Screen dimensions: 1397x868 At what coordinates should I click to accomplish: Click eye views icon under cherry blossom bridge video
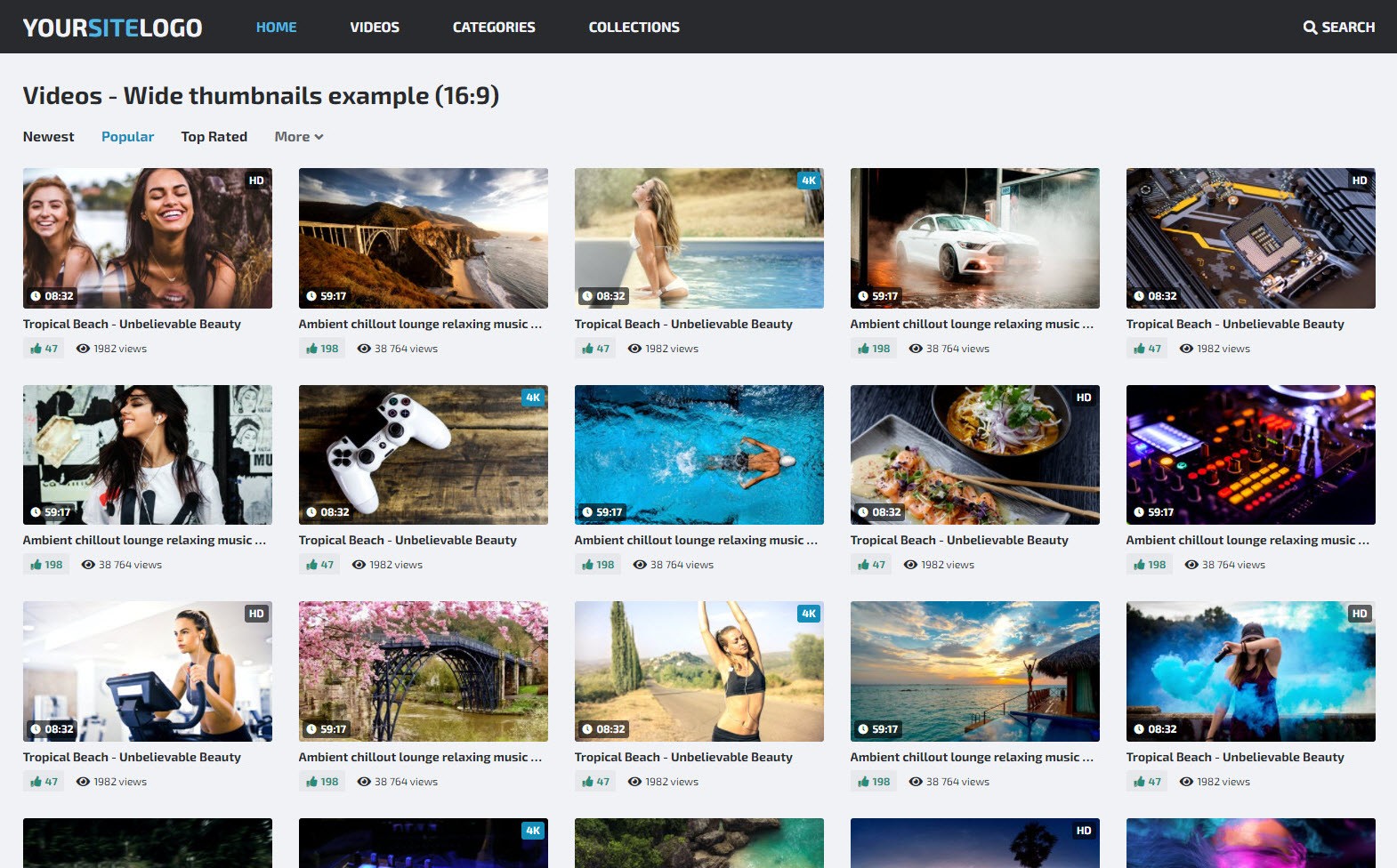tap(364, 782)
